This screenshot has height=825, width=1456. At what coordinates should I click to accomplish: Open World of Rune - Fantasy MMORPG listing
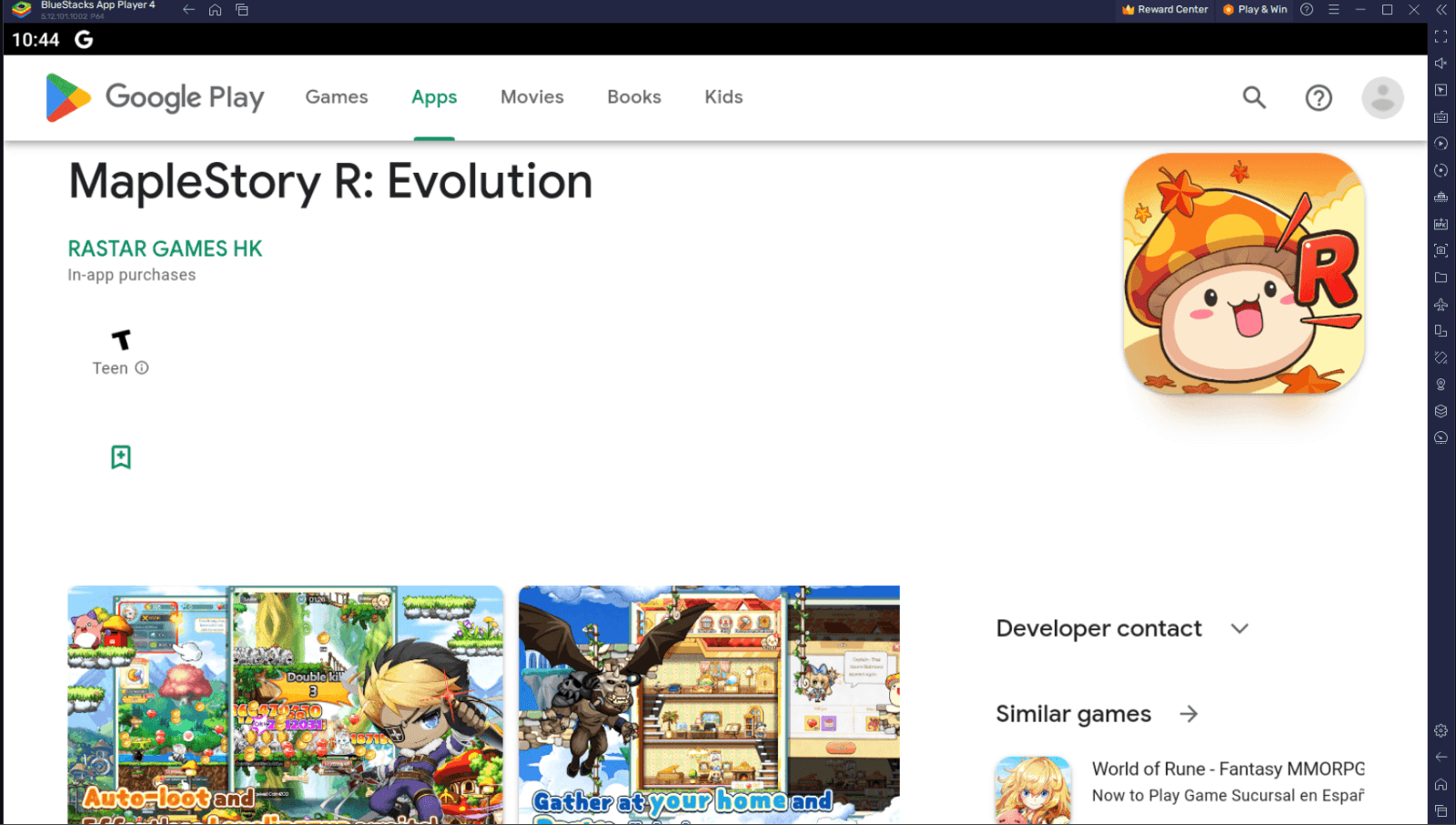1228,782
